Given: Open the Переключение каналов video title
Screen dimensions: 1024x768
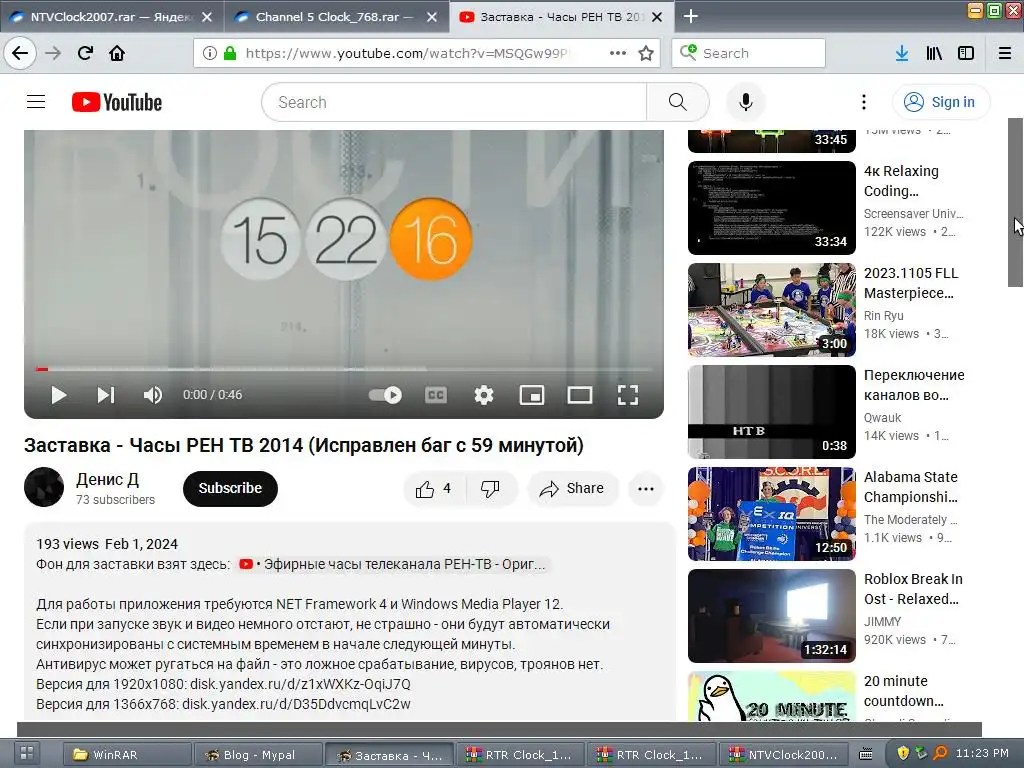Looking at the screenshot, I should coord(914,385).
